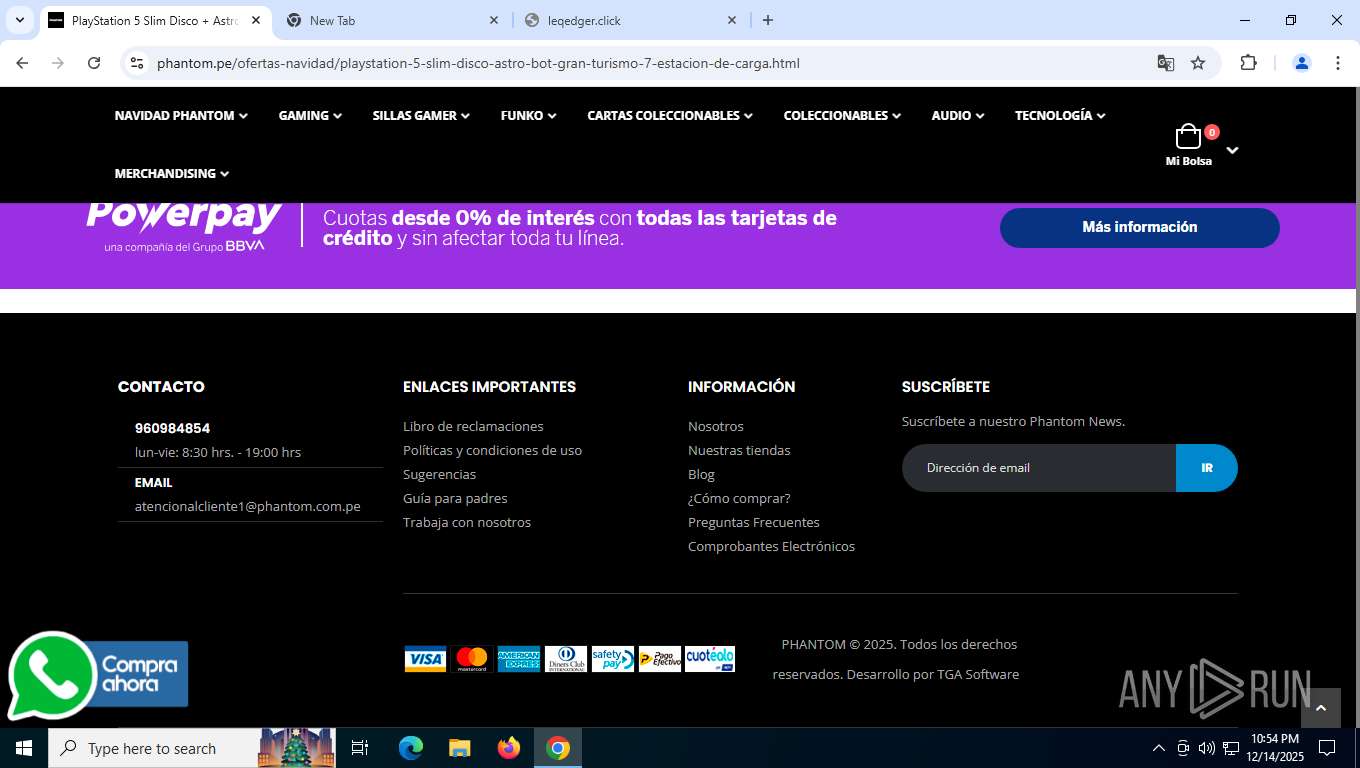Click the back-to-top arrow button
The width and height of the screenshot is (1360, 768).
pos(1320,708)
